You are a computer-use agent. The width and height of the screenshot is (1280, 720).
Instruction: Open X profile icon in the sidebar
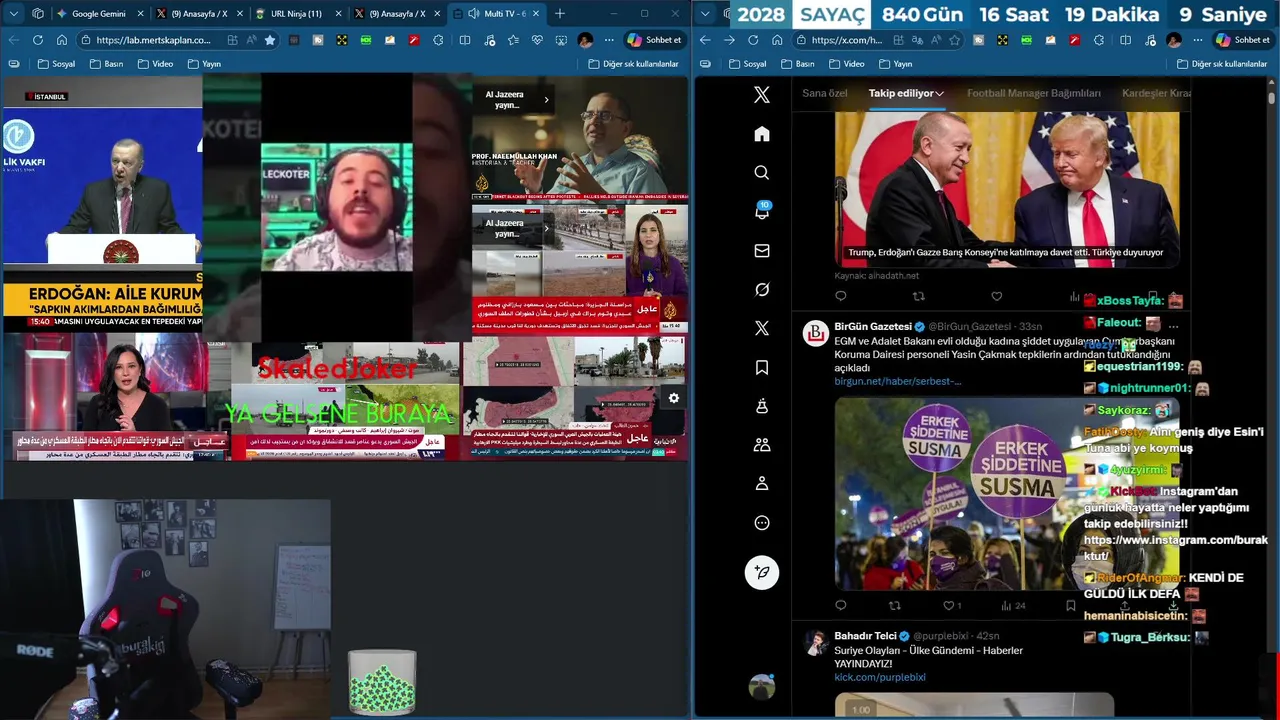coord(762,484)
